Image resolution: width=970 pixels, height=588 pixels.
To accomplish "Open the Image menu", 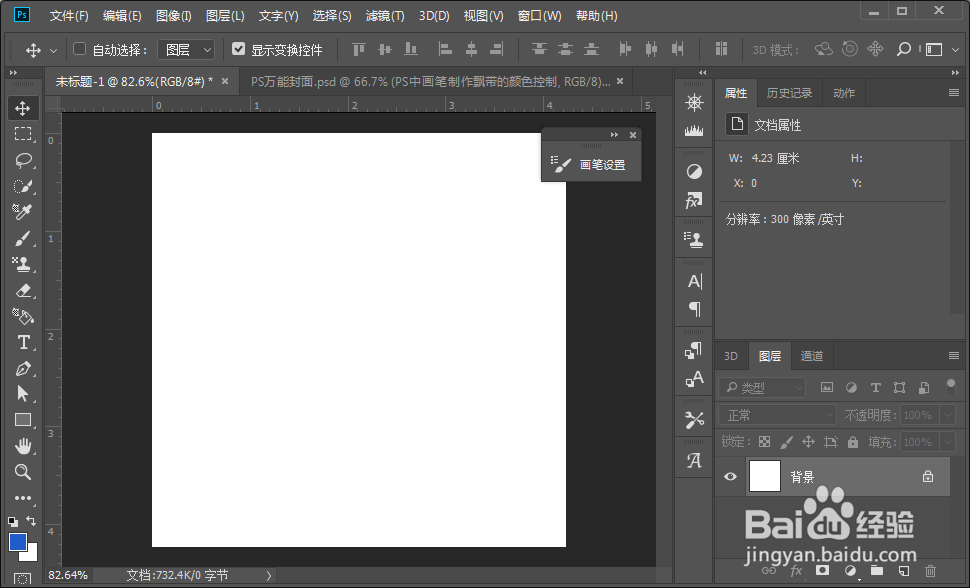I will click(173, 16).
